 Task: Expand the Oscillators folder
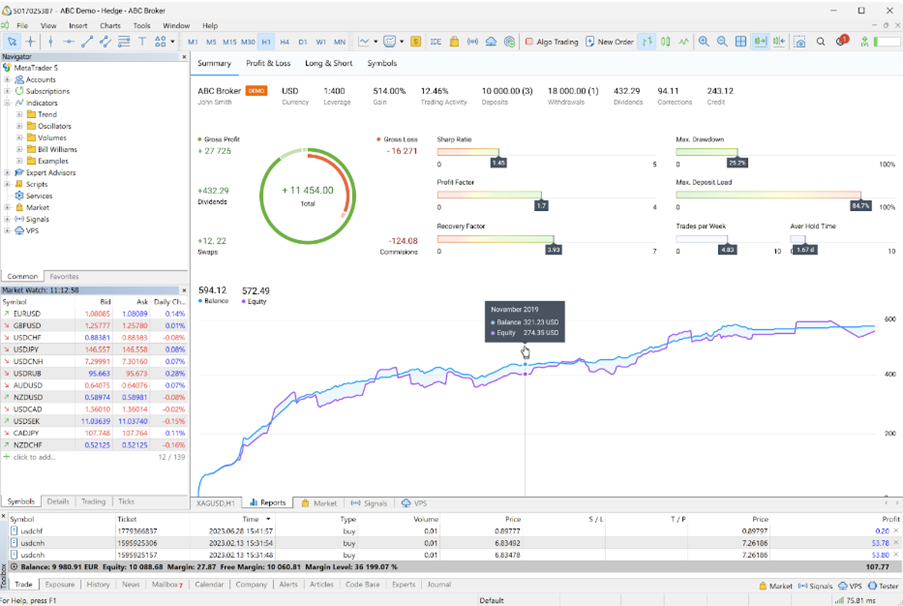pyautogui.click(x=19, y=126)
